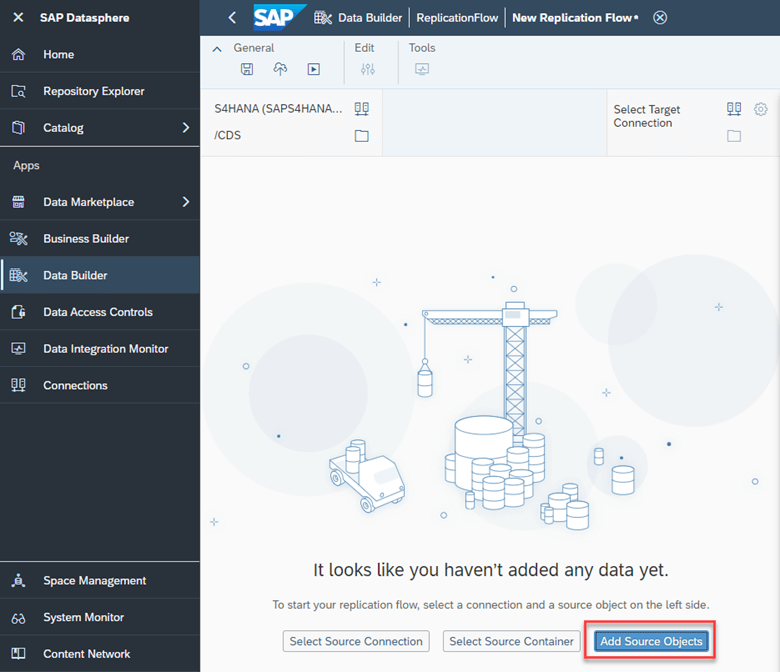
Task: Click the Repository Explorer icon
Action: (x=18, y=91)
